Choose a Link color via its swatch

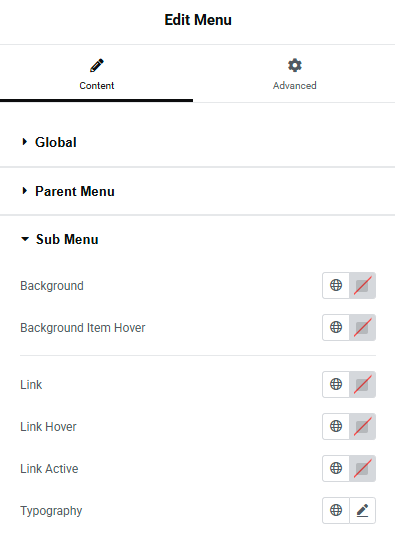362,384
